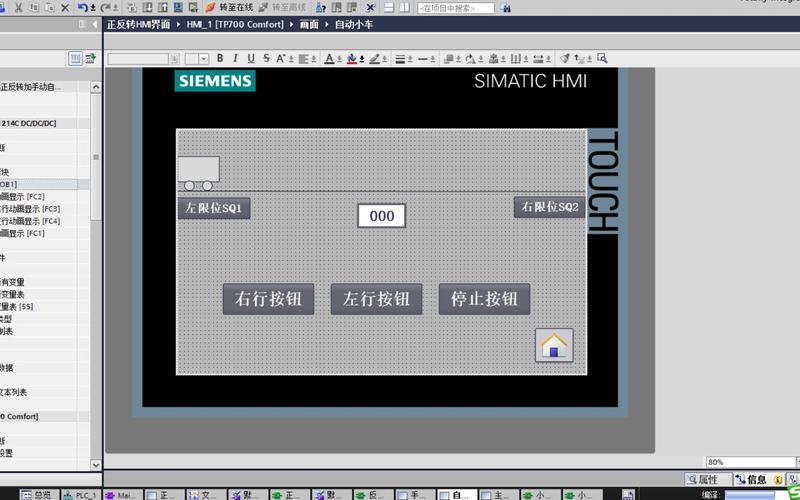
Task: Click the undo arrow icon
Action: [x=82, y=8]
